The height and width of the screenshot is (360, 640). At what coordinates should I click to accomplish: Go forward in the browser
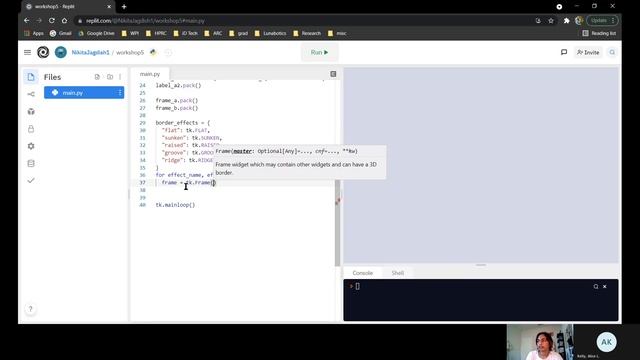coord(39,20)
